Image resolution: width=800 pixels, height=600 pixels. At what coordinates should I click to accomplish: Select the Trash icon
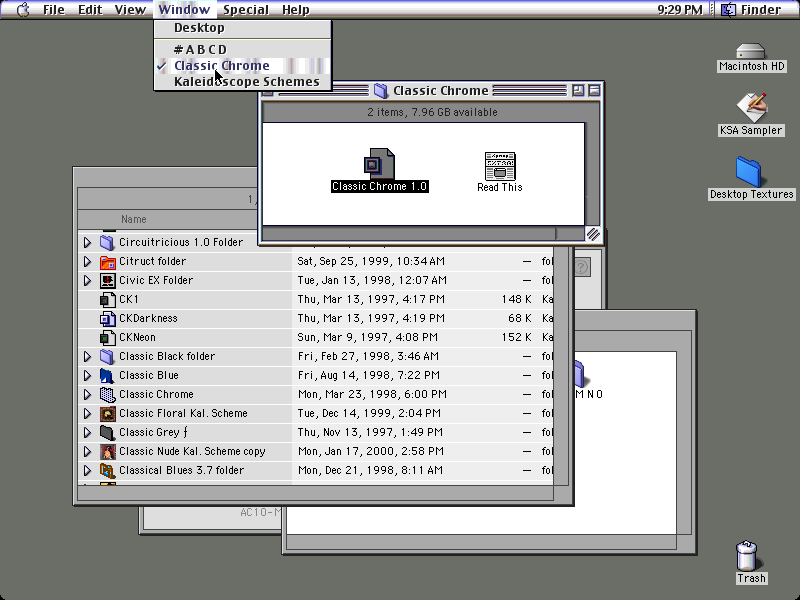(x=747, y=556)
